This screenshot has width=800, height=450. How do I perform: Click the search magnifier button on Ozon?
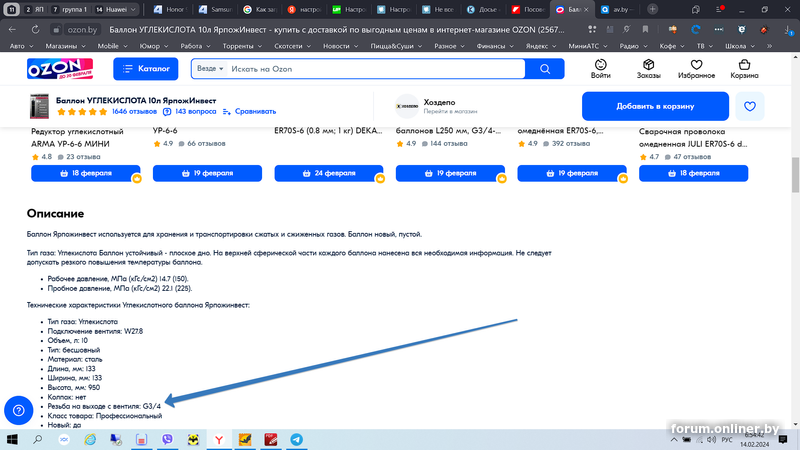pos(545,69)
